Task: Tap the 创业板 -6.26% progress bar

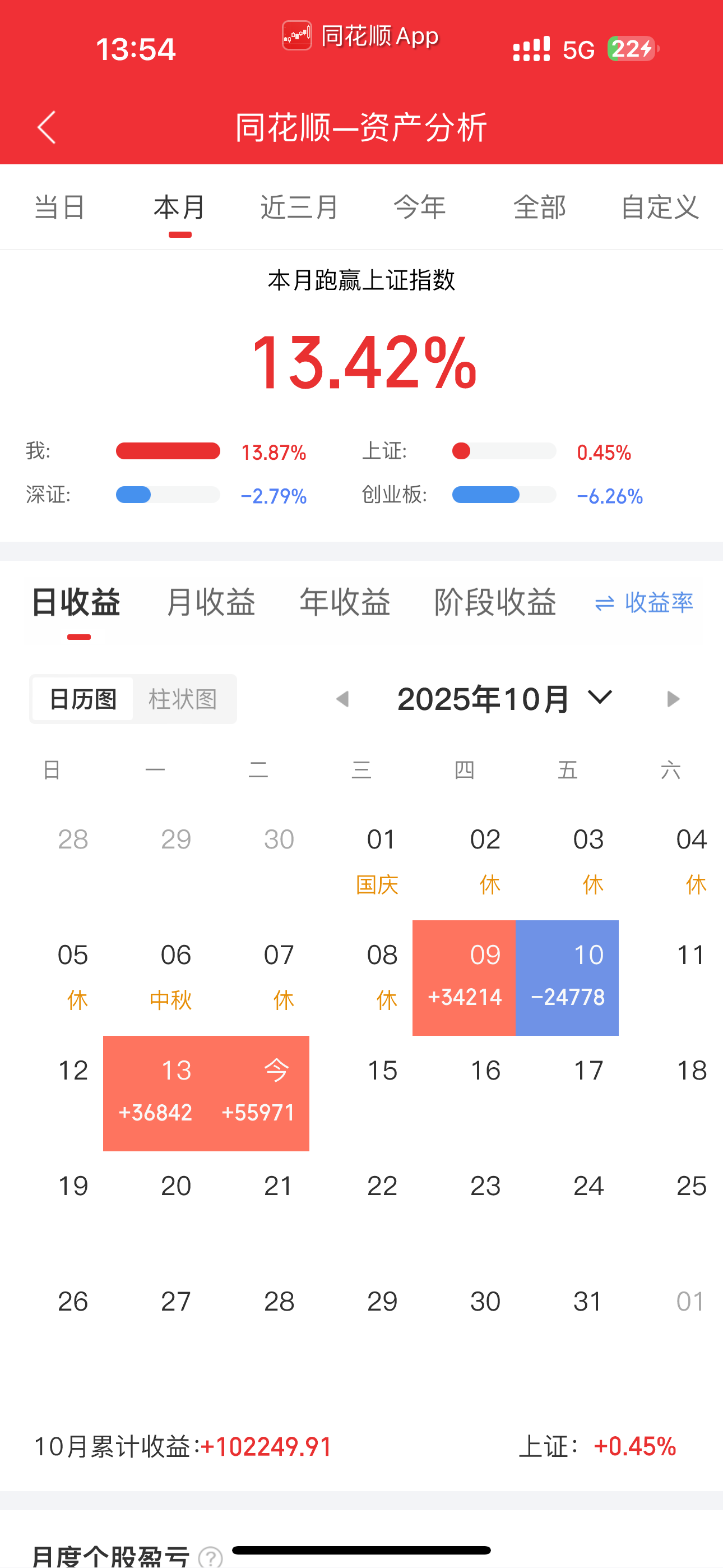Action: (x=504, y=494)
